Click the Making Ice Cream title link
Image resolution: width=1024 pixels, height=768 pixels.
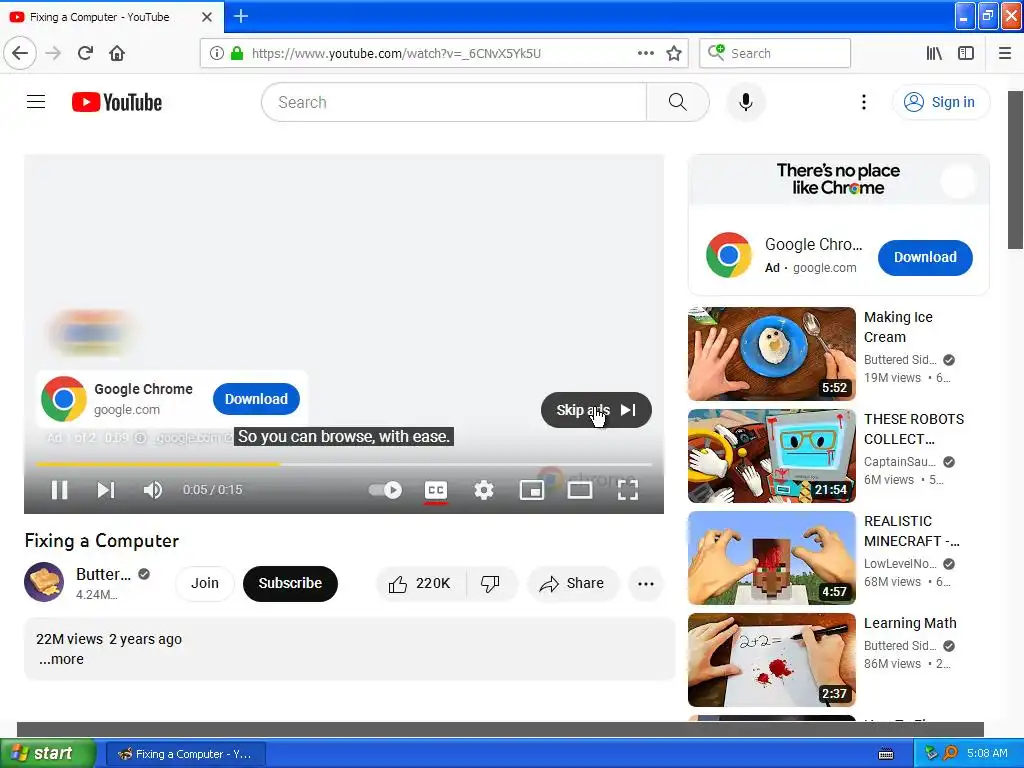click(x=898, y=327)
